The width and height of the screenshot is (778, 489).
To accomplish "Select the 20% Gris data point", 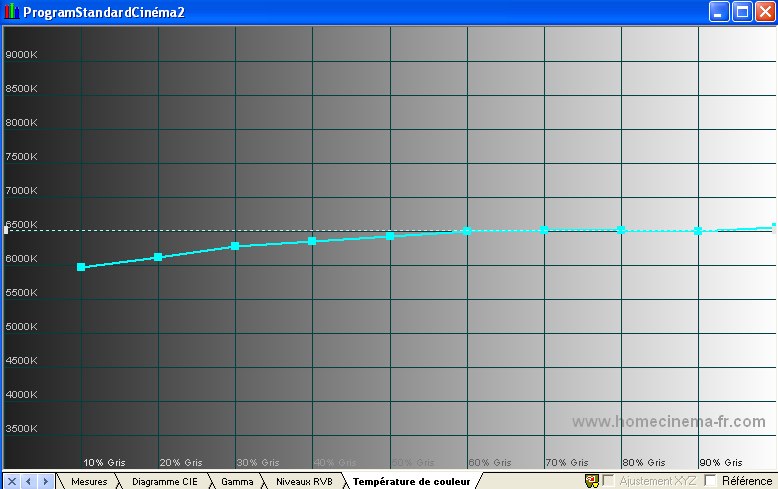I will (158, 256).
